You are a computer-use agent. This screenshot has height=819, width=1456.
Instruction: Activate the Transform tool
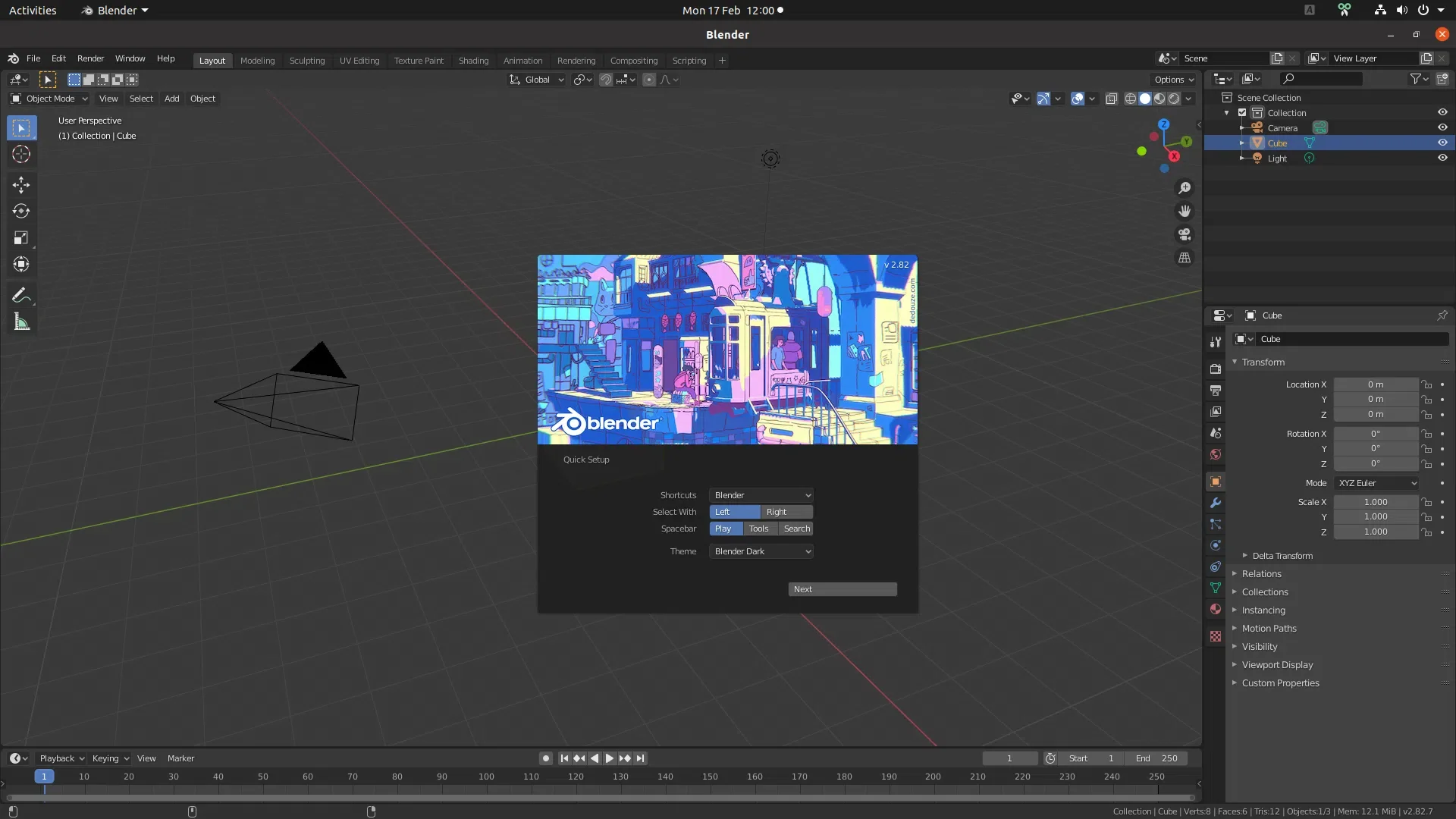click(21, 265)
